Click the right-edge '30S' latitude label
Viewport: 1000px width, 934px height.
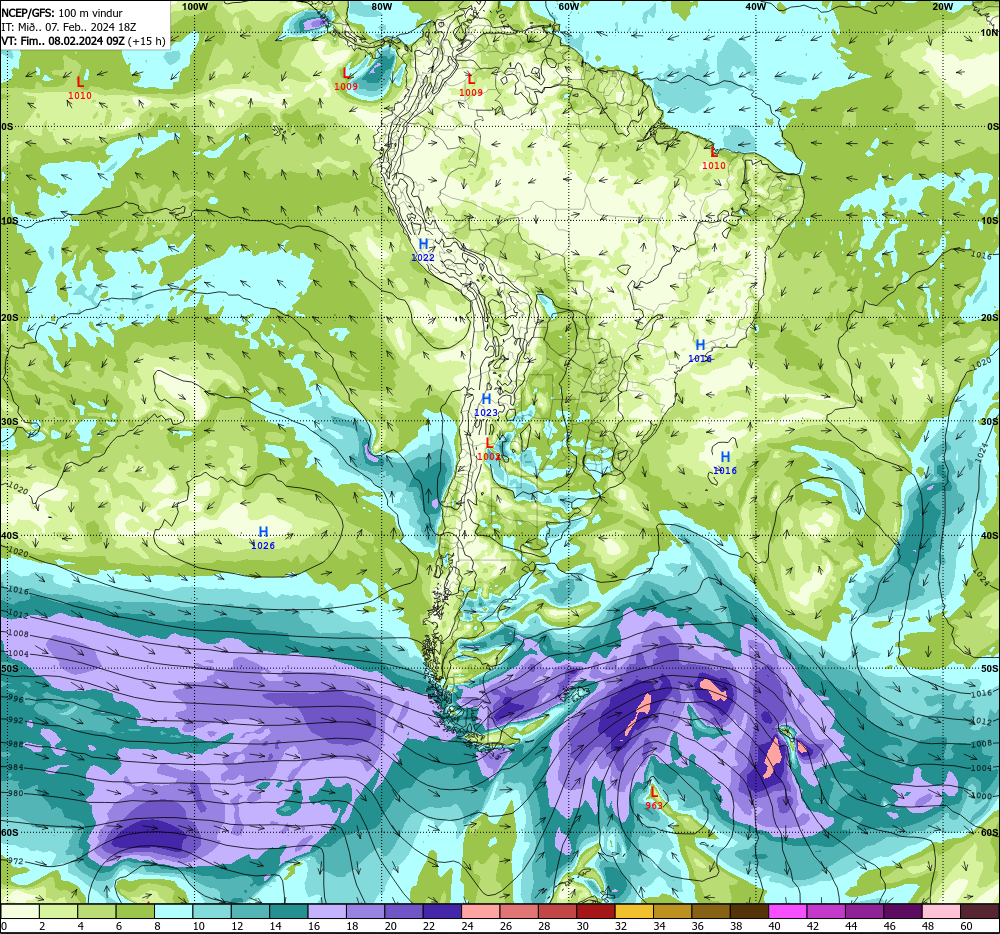[990, 421]
